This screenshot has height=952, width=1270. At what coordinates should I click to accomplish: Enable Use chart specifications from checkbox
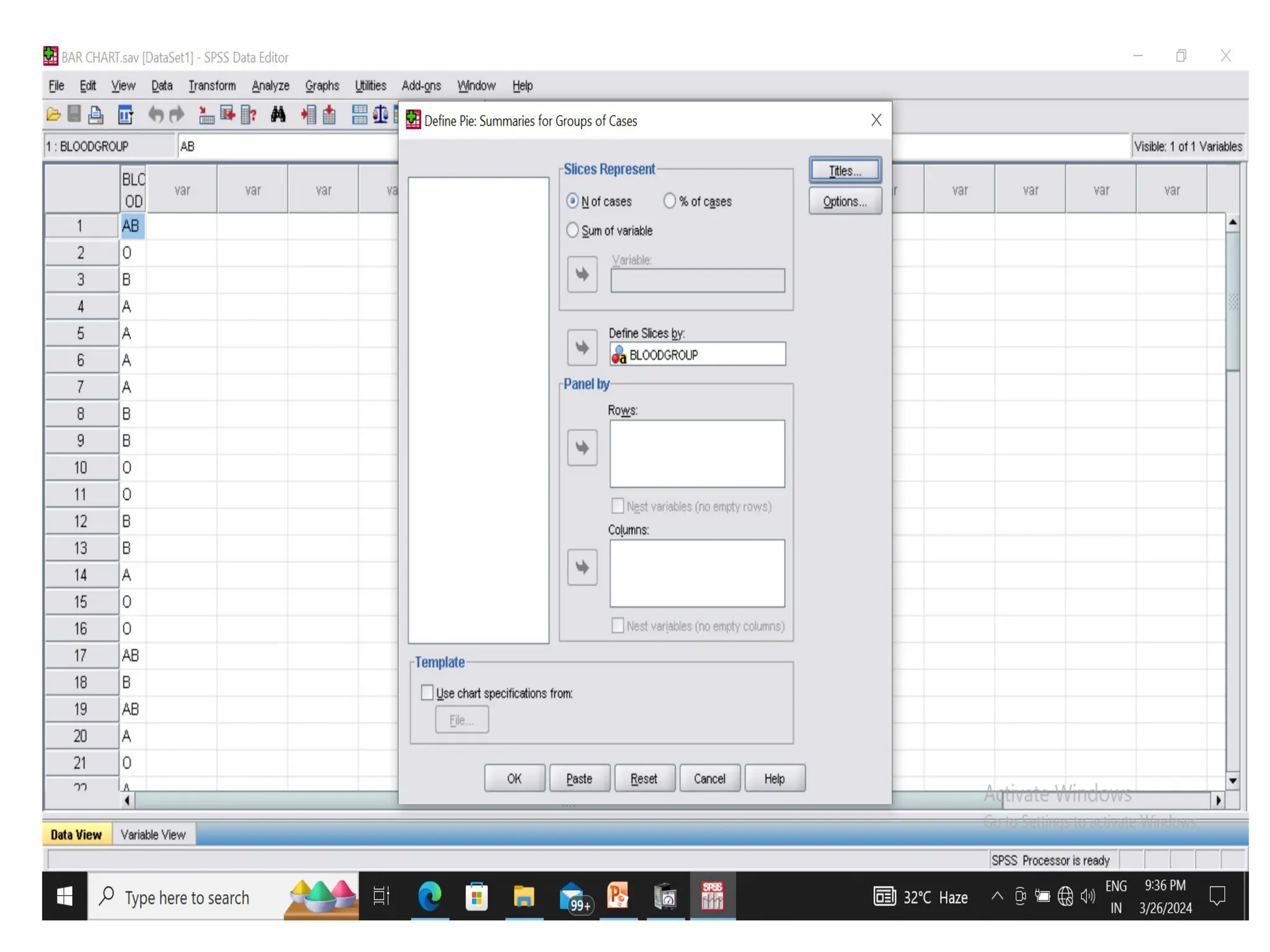tap(427, 692)
